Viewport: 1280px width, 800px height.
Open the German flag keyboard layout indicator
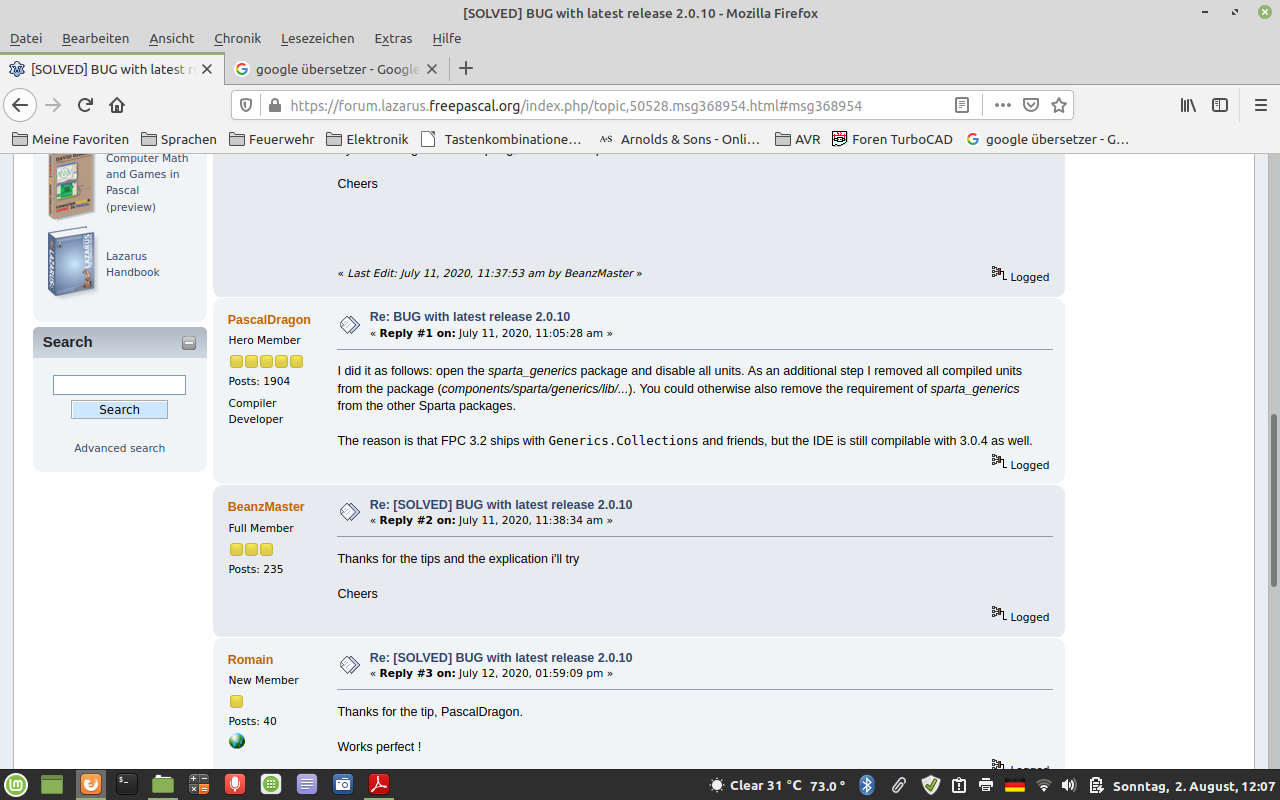tap(1014, 785)
